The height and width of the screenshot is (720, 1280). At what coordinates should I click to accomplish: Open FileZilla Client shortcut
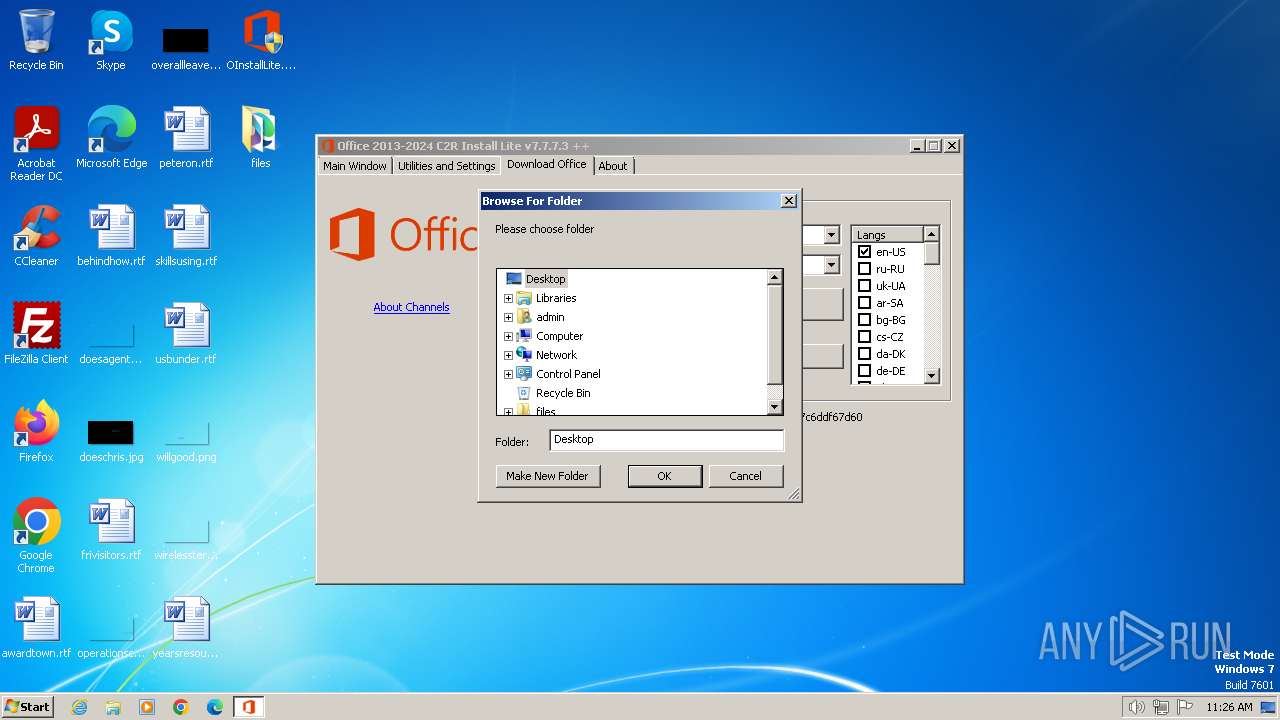(x=36, y=333)
